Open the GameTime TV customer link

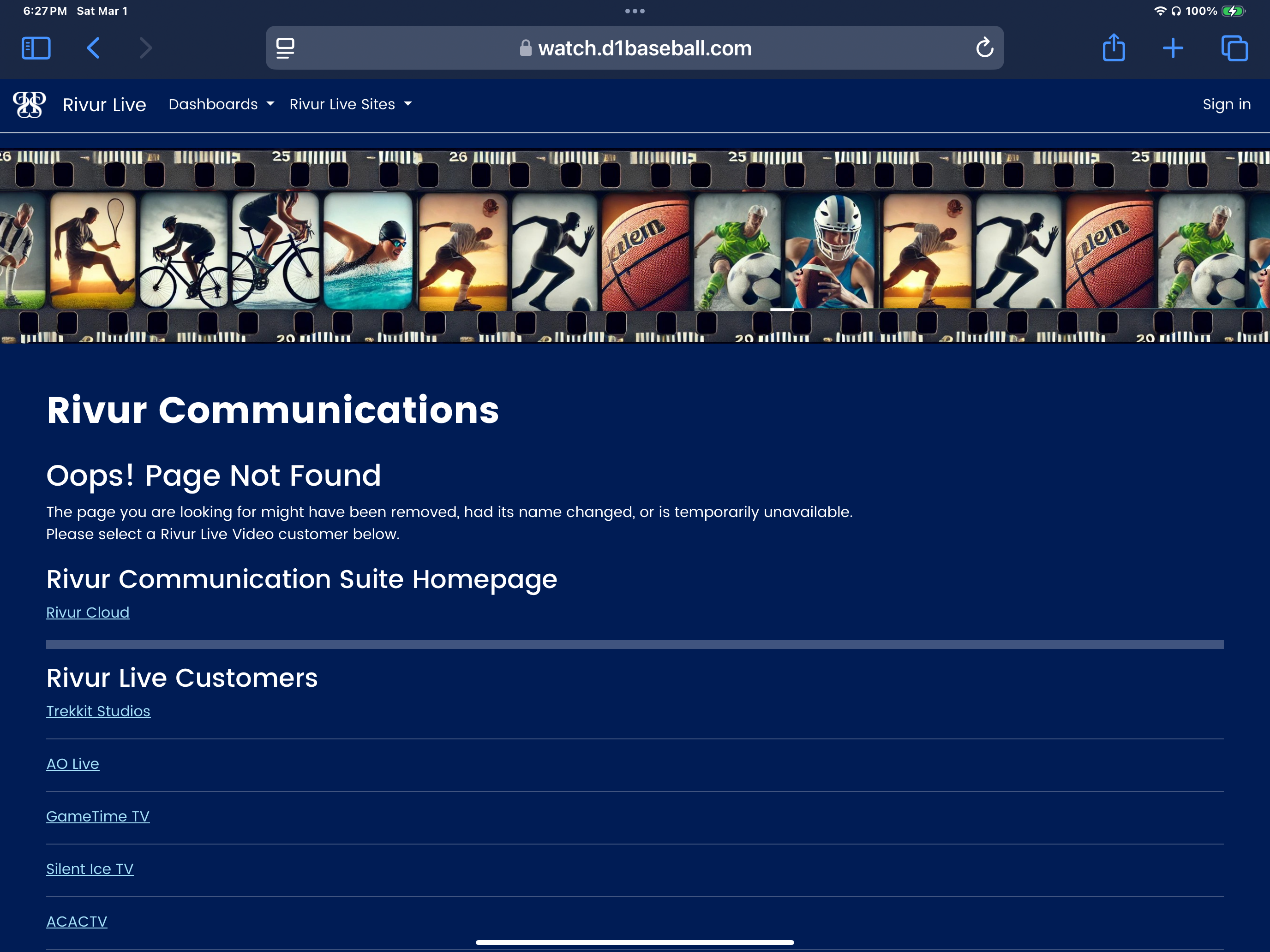98,816
